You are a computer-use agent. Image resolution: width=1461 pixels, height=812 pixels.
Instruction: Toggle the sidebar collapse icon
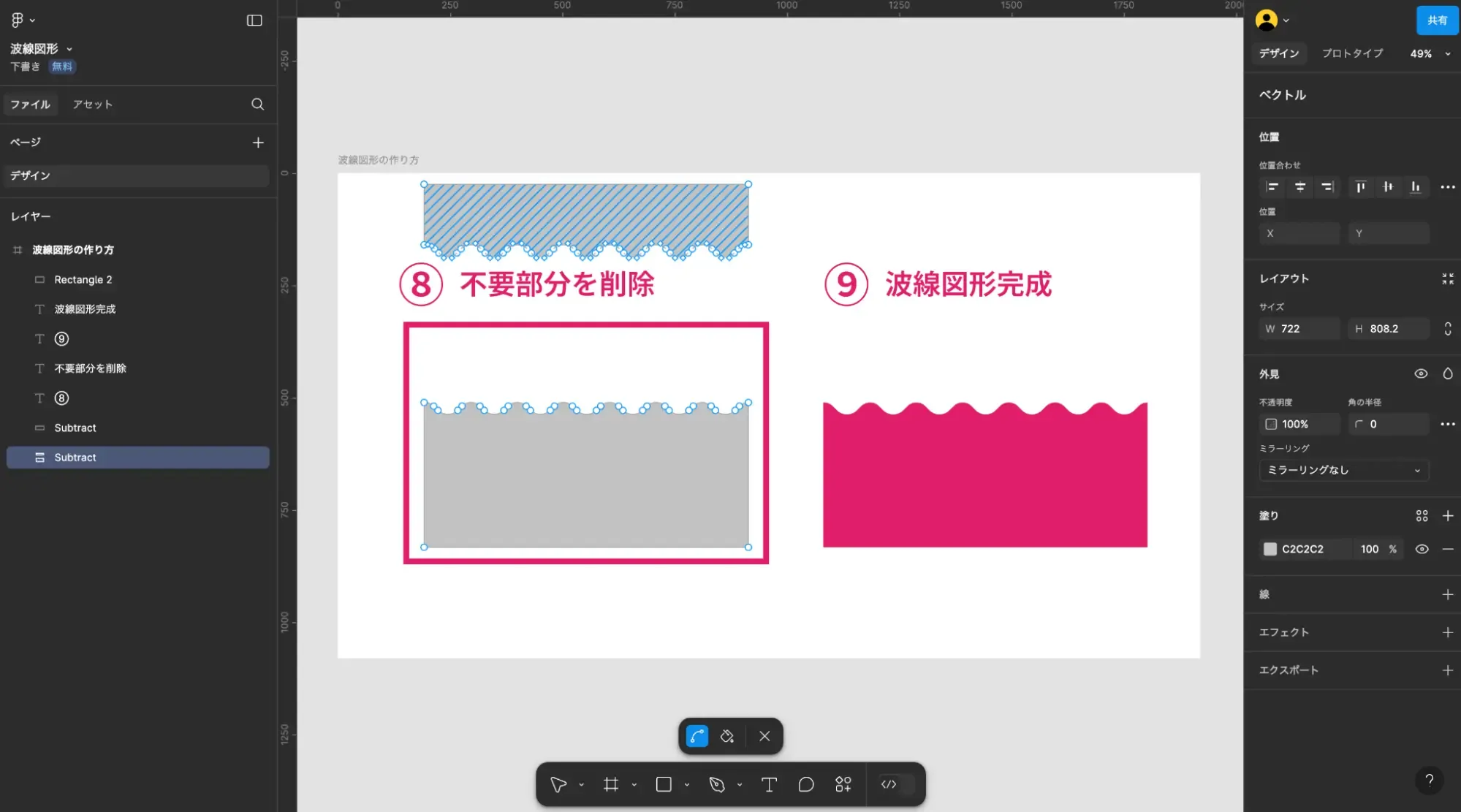[254, 20]
